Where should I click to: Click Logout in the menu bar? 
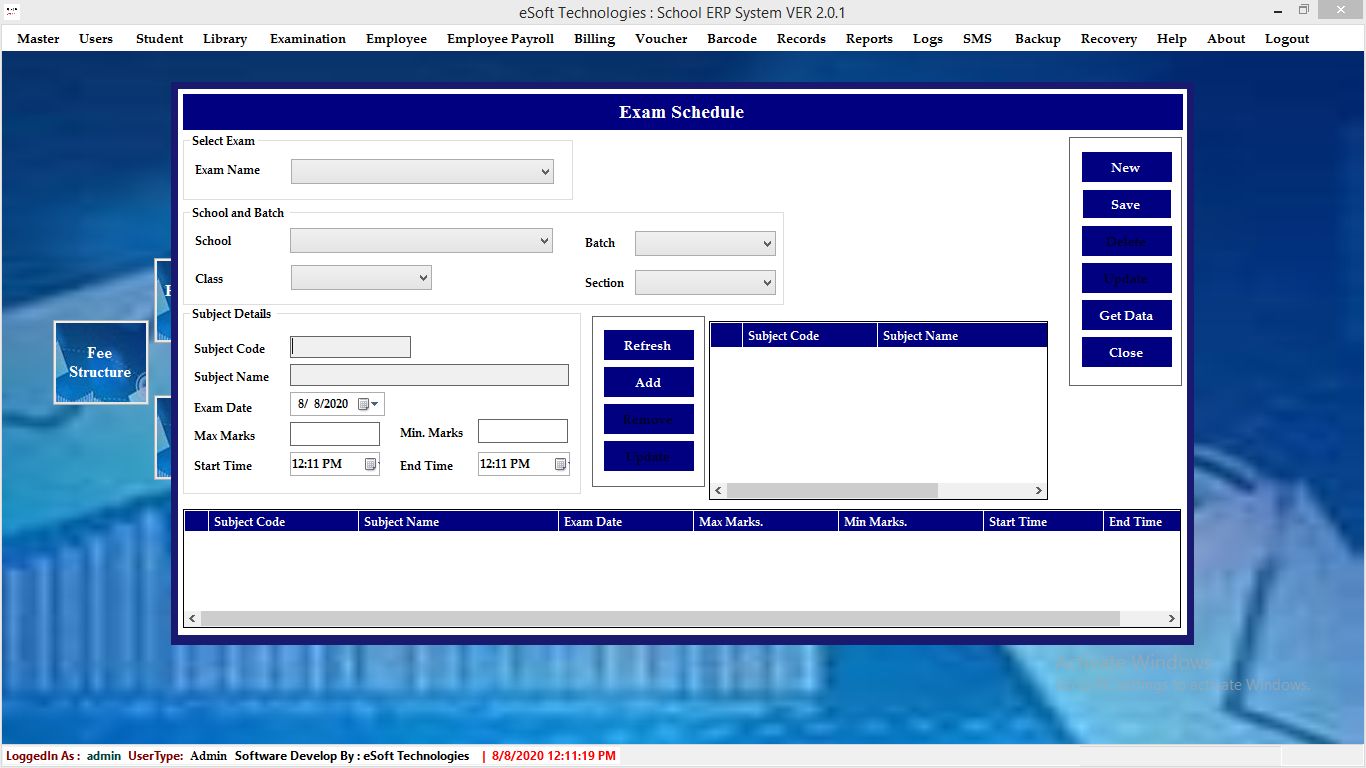pyautogui.click(x=1287, y=39)
